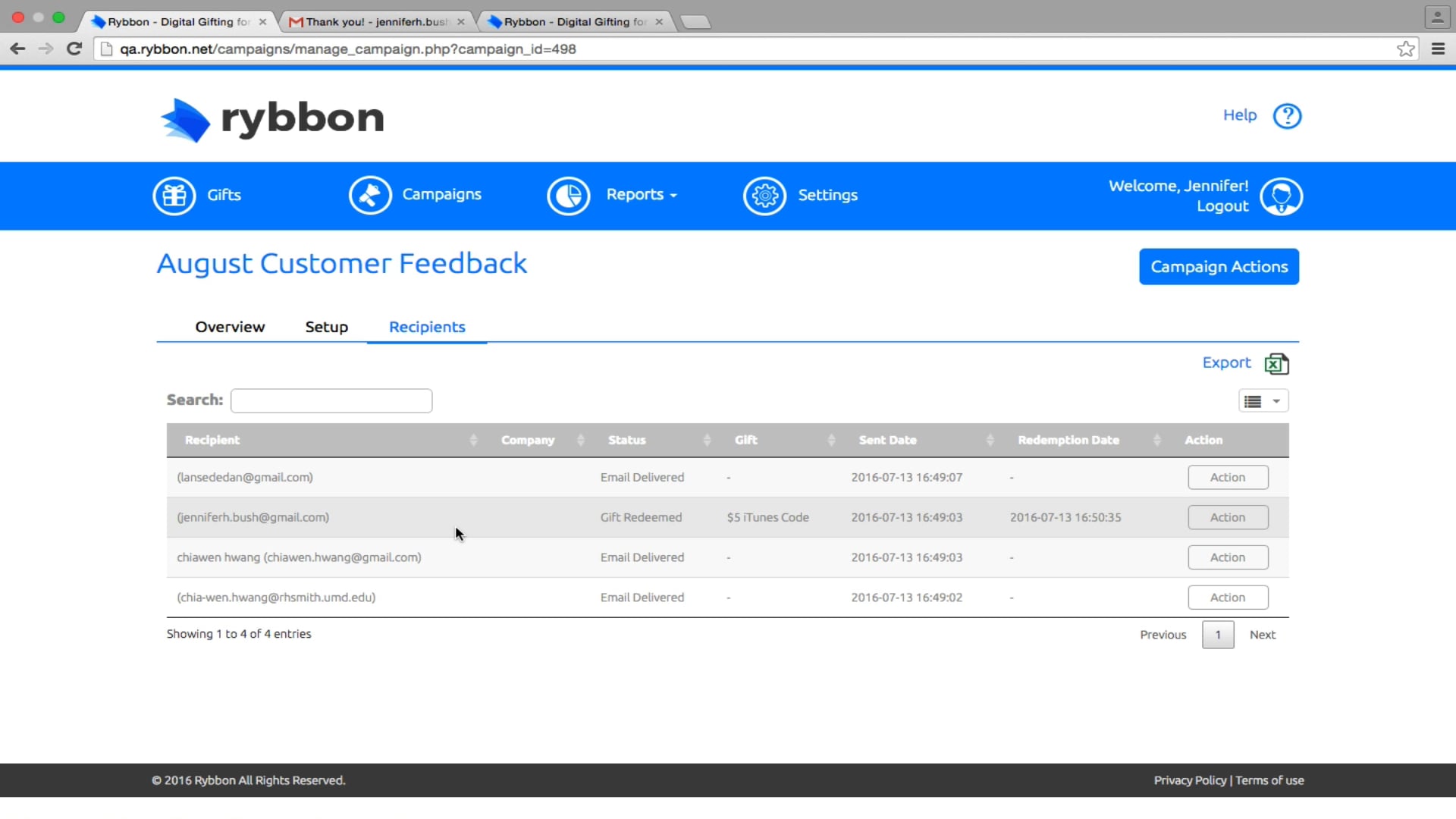The image size is (1456, 819).
Task: Open the list view dropdown above the table
Action: pos(1263,400)
